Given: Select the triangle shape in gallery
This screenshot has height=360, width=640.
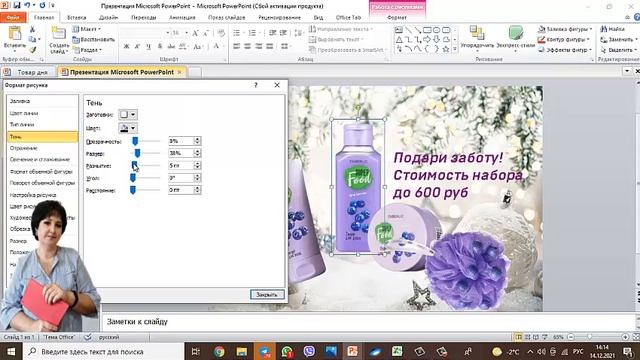Looking at the screenshot, I should pos(399,40).
